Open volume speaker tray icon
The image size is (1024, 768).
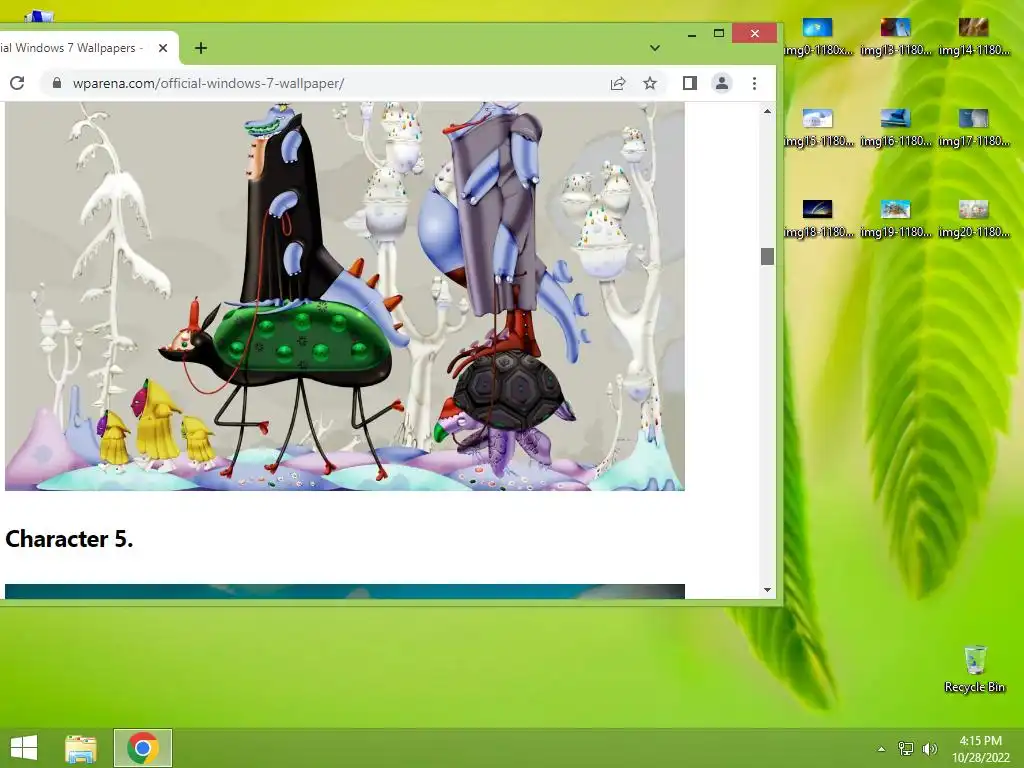coord(930,748)
